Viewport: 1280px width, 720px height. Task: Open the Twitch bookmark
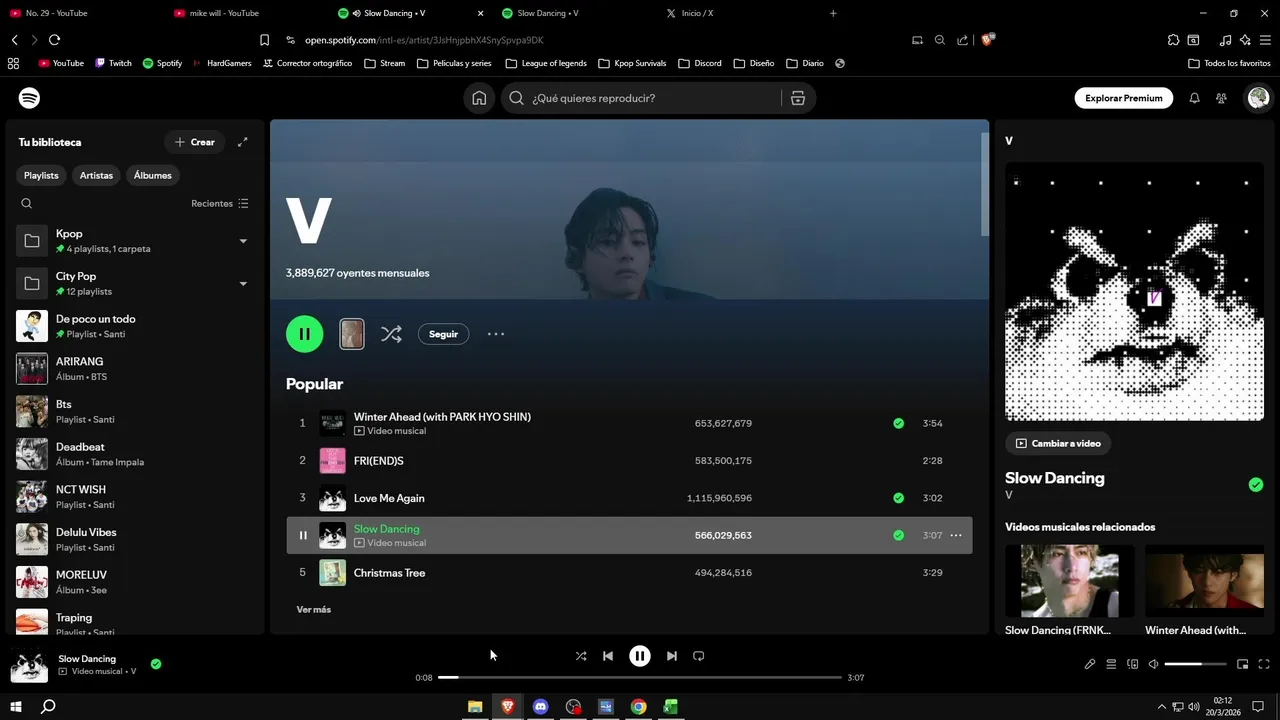[x=113, y=63]
